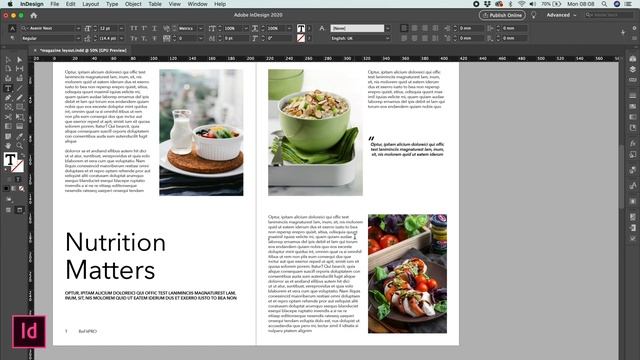640x360 pixels.
Task: Select the Page tool
Action: [x=8, y=69]
